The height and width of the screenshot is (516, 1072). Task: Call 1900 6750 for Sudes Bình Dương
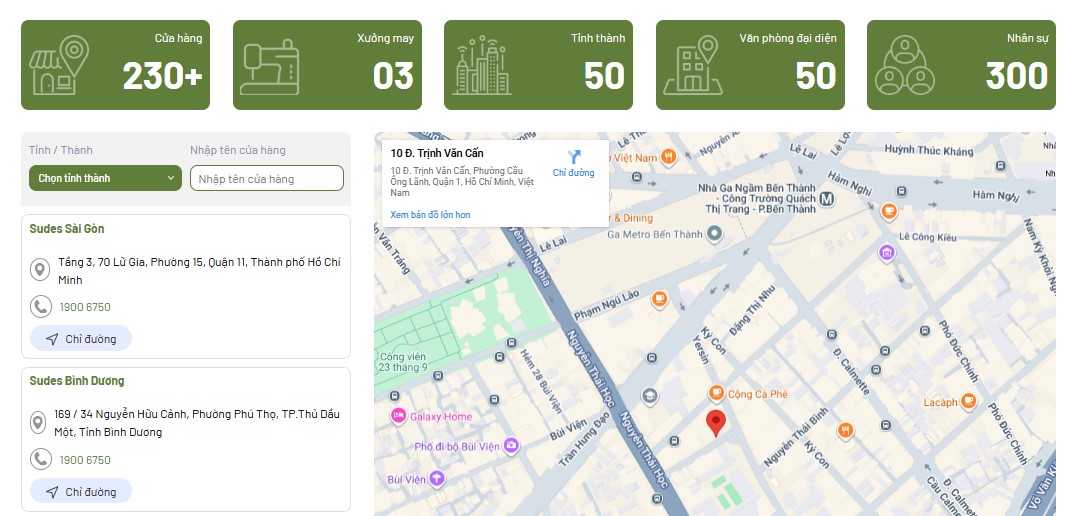(x=85, y=460)
